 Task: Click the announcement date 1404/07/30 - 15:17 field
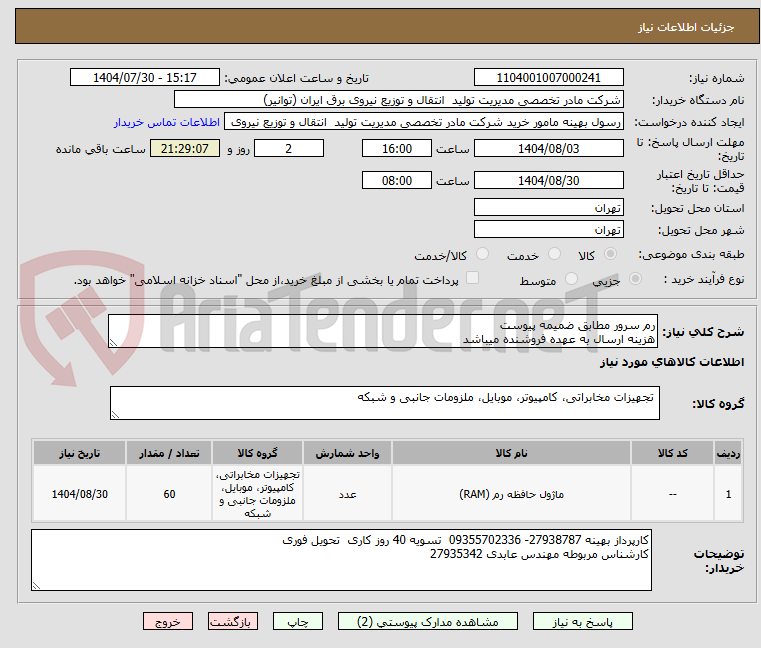145,77
